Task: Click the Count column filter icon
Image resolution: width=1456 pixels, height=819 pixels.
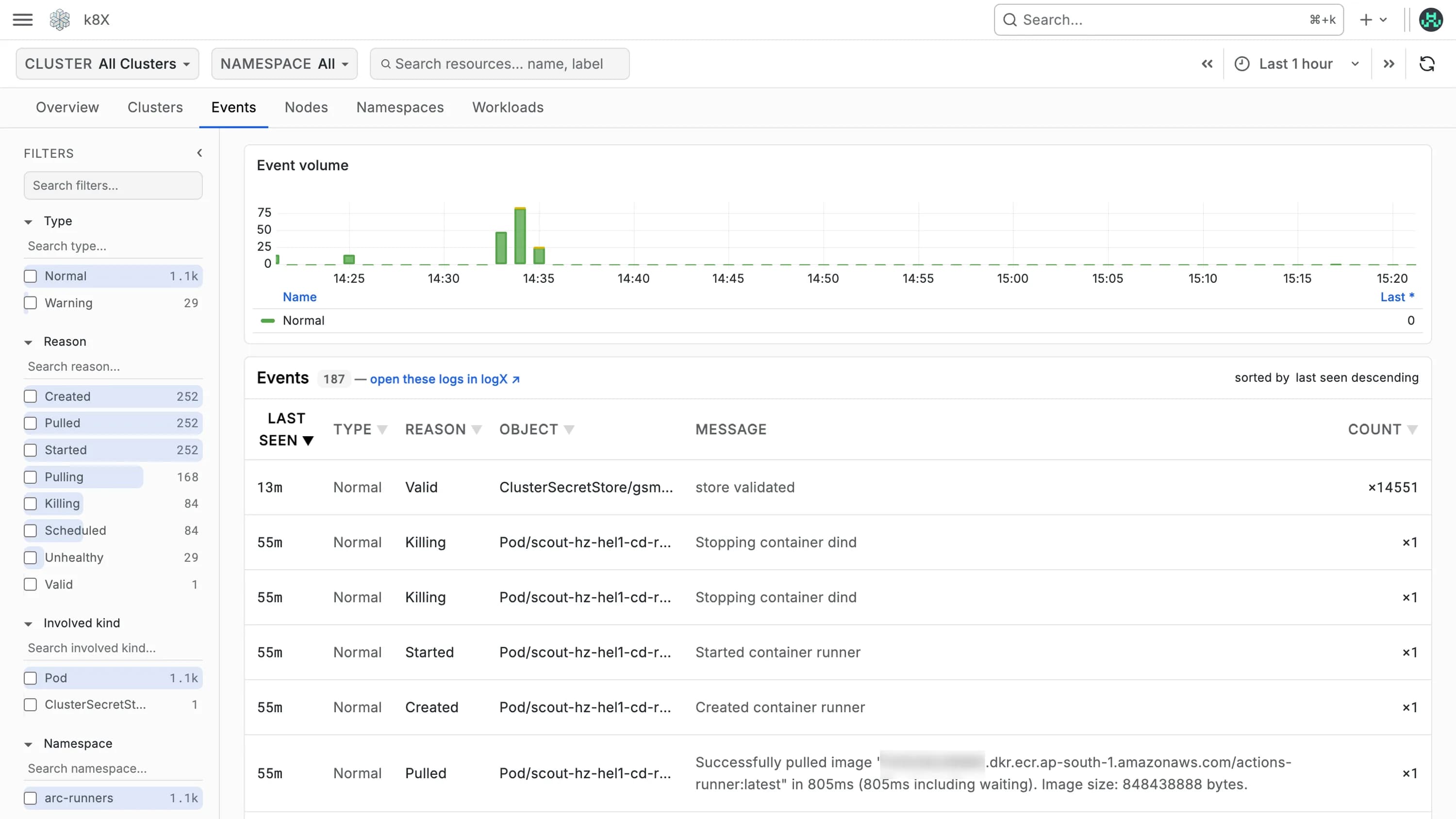Action: point(1412,430)
